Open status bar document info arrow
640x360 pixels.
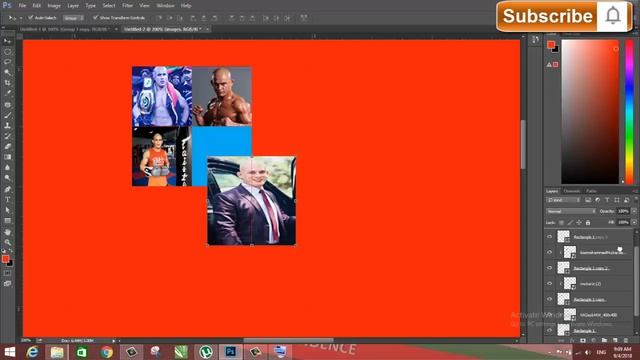point(114,340)
